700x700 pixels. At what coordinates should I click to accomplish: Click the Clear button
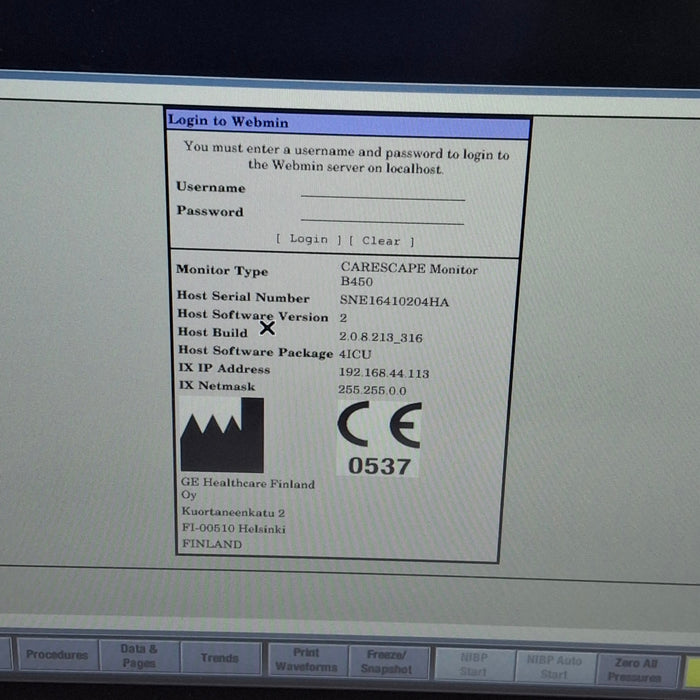pyautogui.click(x=381, y=241)
